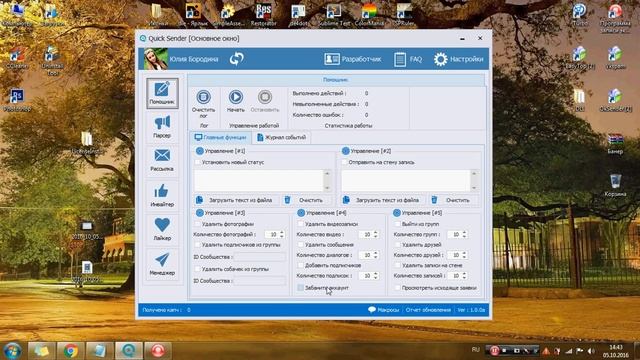640x360 pixels.
Task: Click the Юлия Бородина profile avatar
Action: [156, 59]
